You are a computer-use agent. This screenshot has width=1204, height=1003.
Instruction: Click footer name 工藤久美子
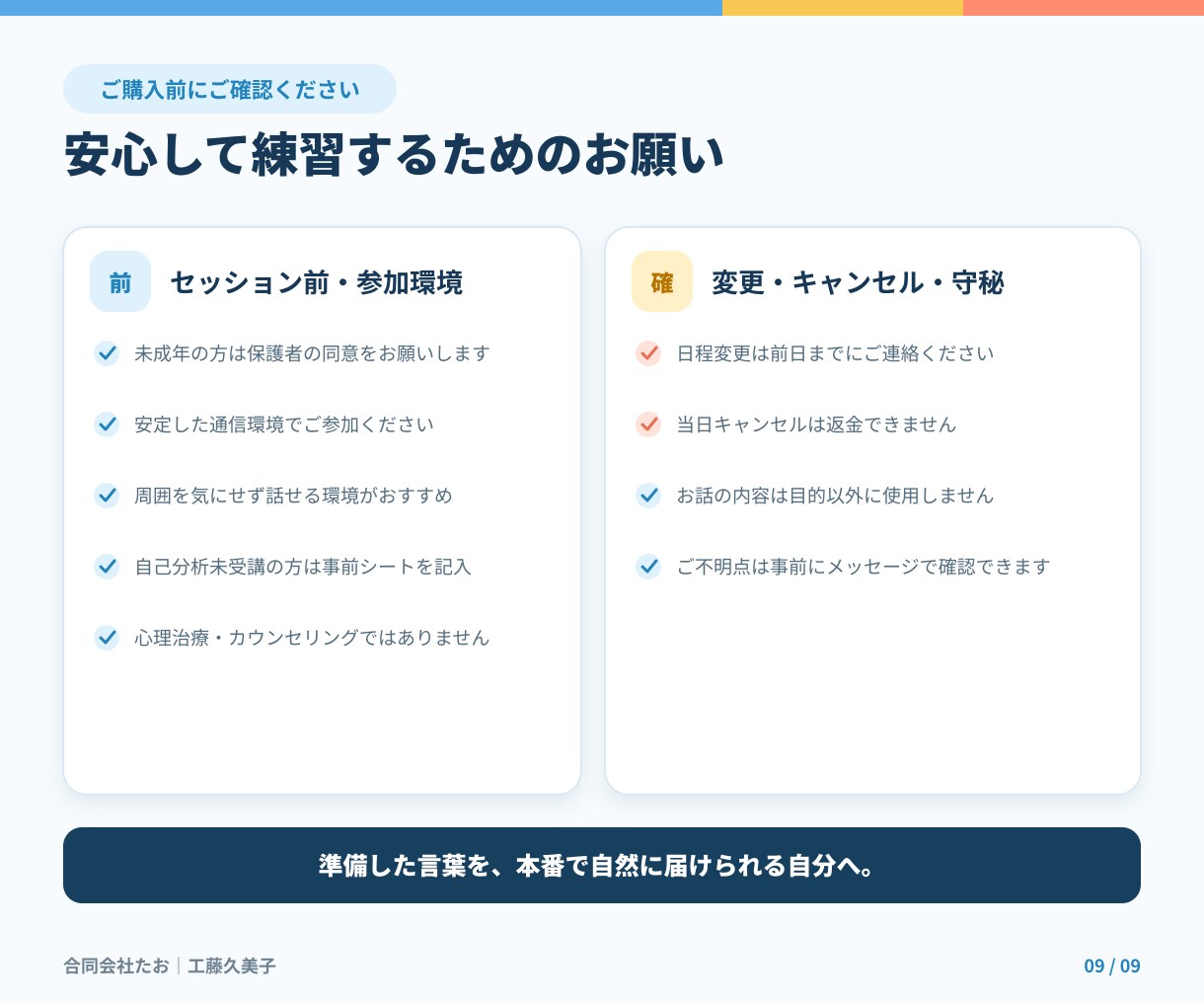pos(232,965)
